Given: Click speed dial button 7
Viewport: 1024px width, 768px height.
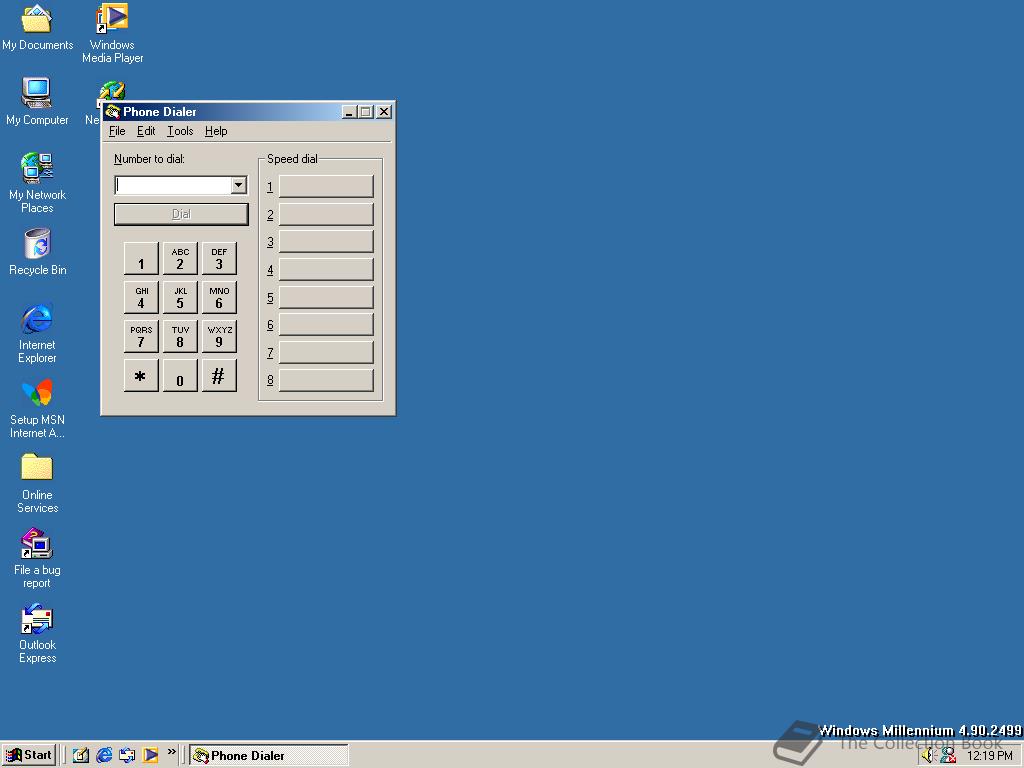Looking at the screenshot, I should [326, 353].
